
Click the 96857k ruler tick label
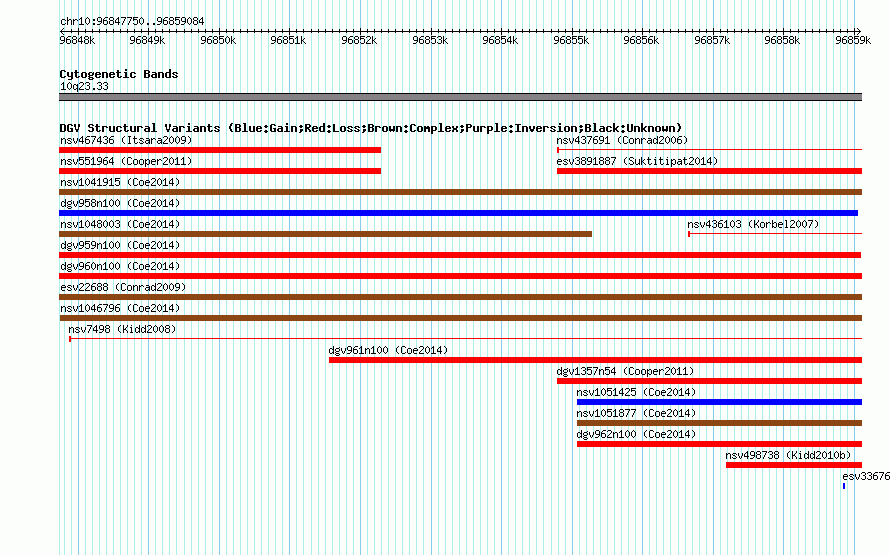click(712, 40)
